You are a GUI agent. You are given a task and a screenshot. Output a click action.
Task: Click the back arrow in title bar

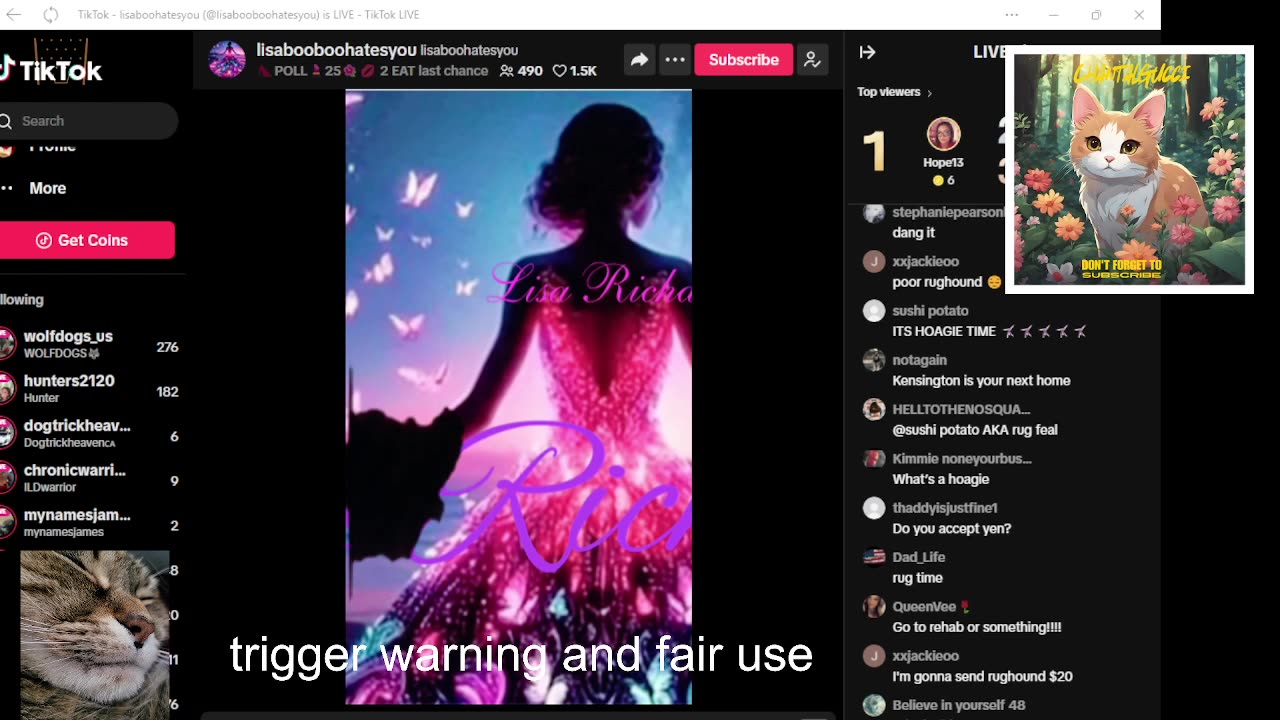click(14, 15)
